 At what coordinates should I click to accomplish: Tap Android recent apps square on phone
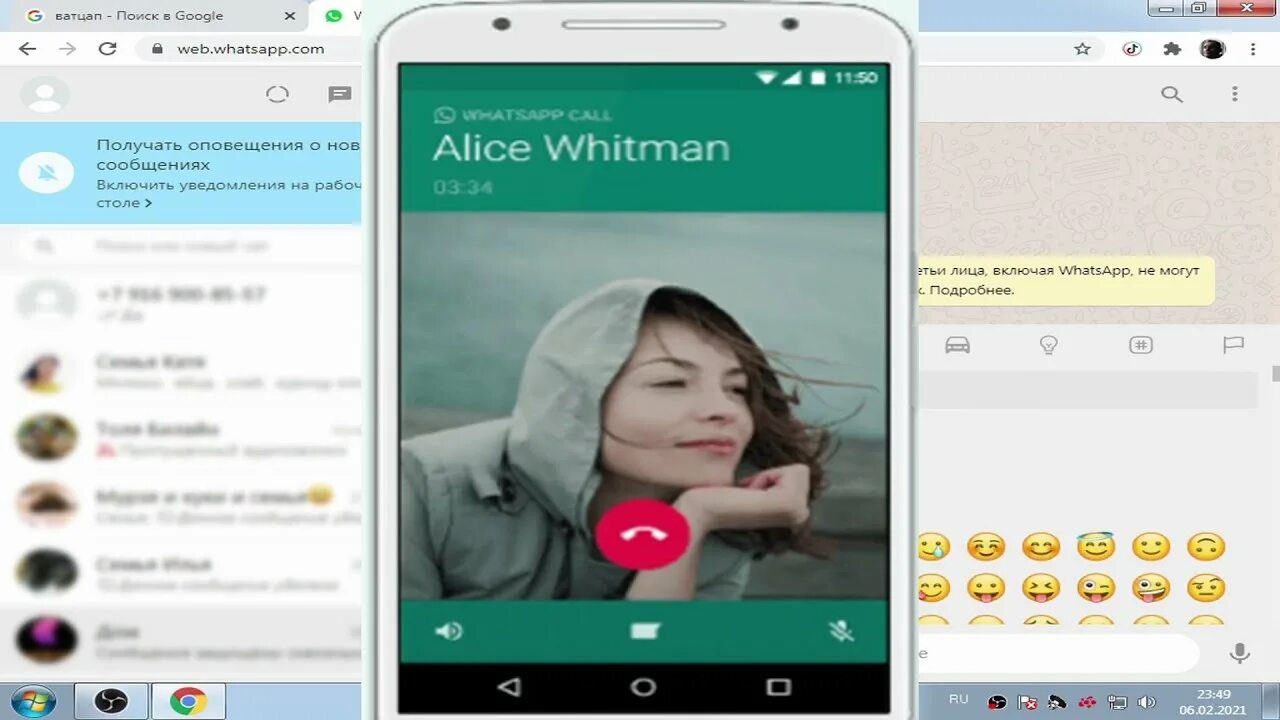(779, 687)
